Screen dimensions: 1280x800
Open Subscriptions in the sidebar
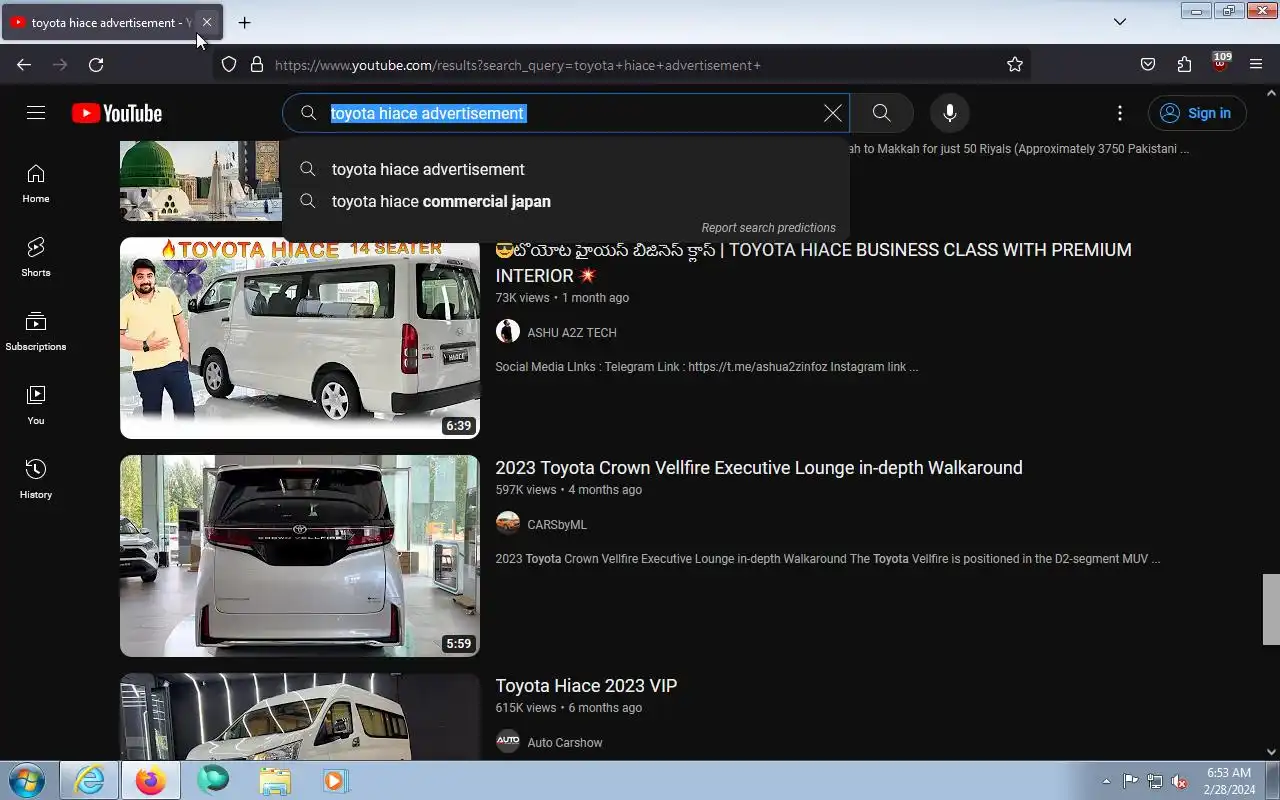36,332
